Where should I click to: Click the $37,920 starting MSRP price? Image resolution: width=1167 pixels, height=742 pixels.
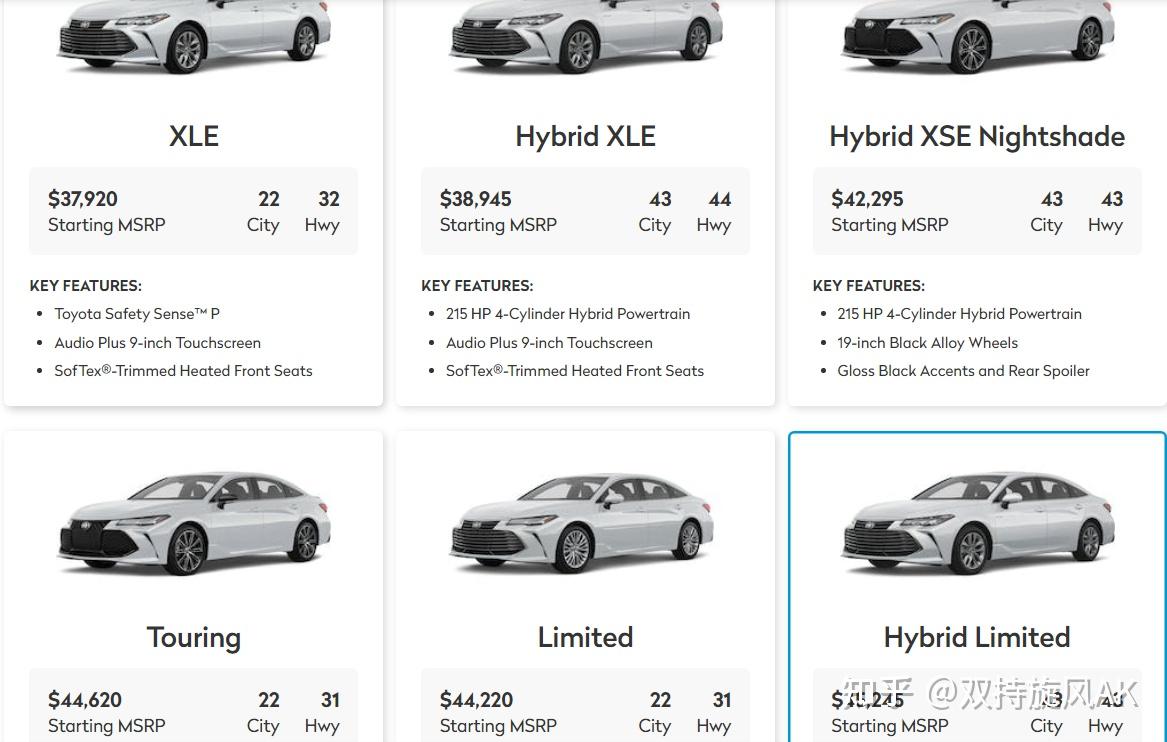[83, 199]
